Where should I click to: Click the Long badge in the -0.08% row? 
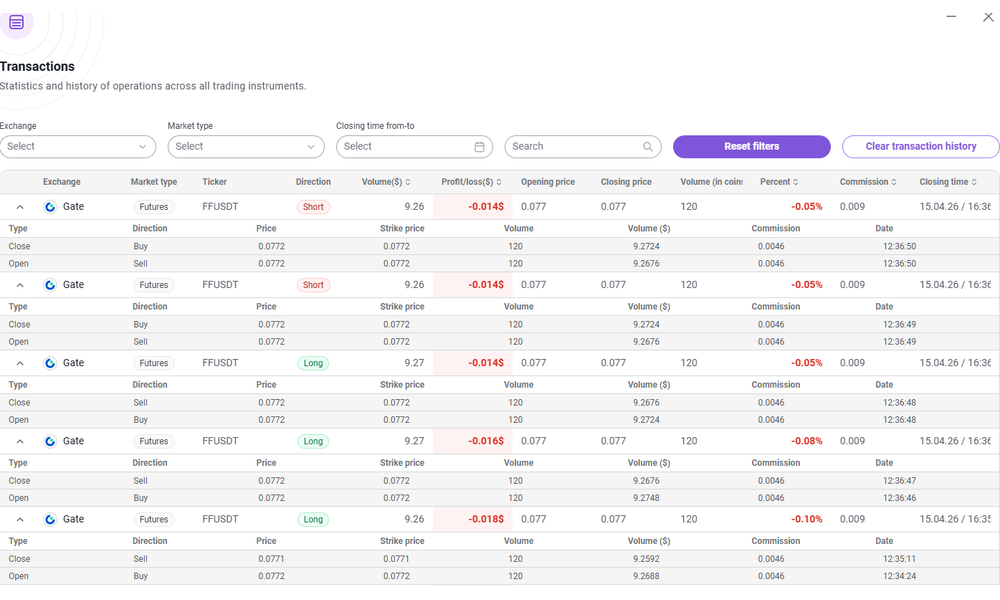[313, 441]
